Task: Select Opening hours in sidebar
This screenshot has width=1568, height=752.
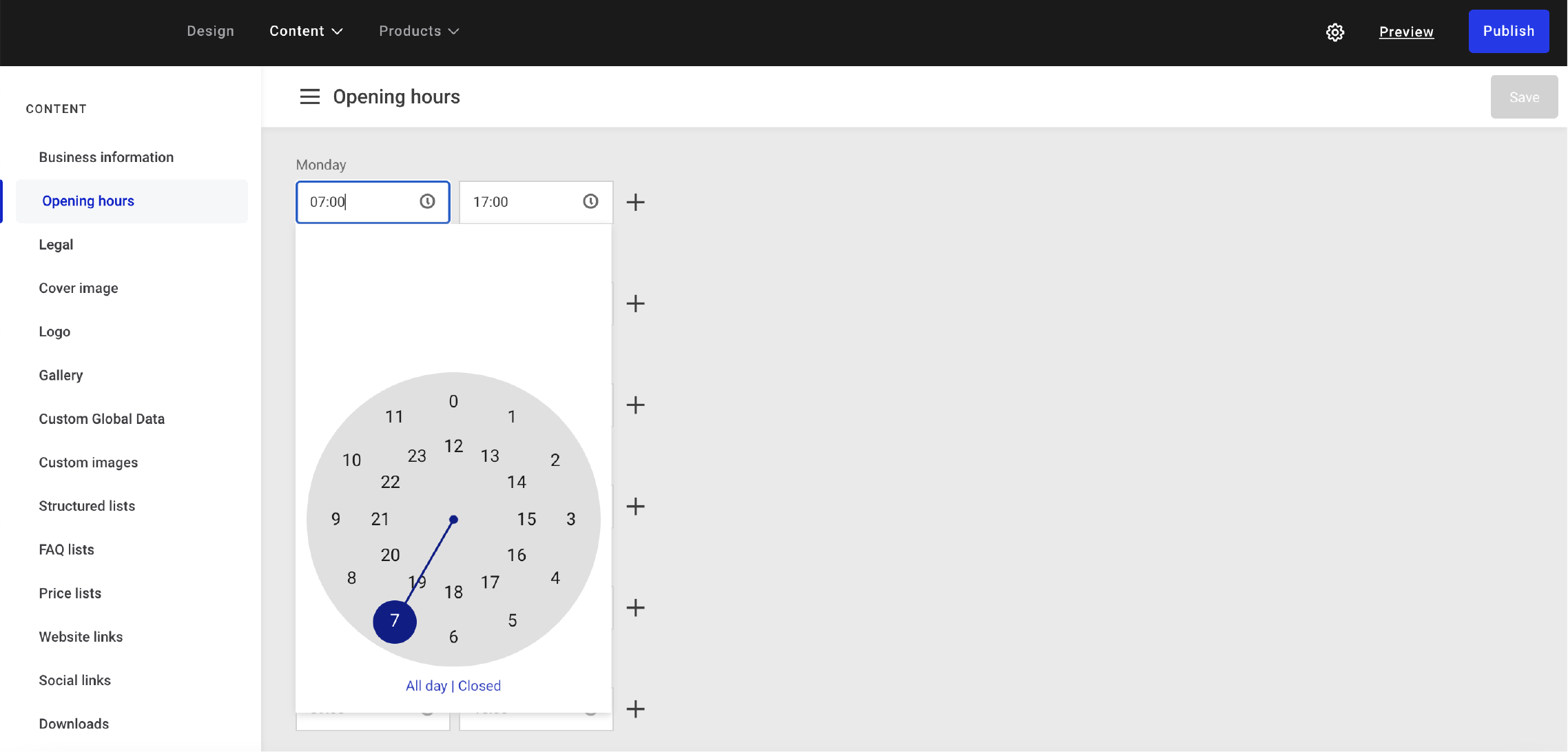Action: coord(132,201)
